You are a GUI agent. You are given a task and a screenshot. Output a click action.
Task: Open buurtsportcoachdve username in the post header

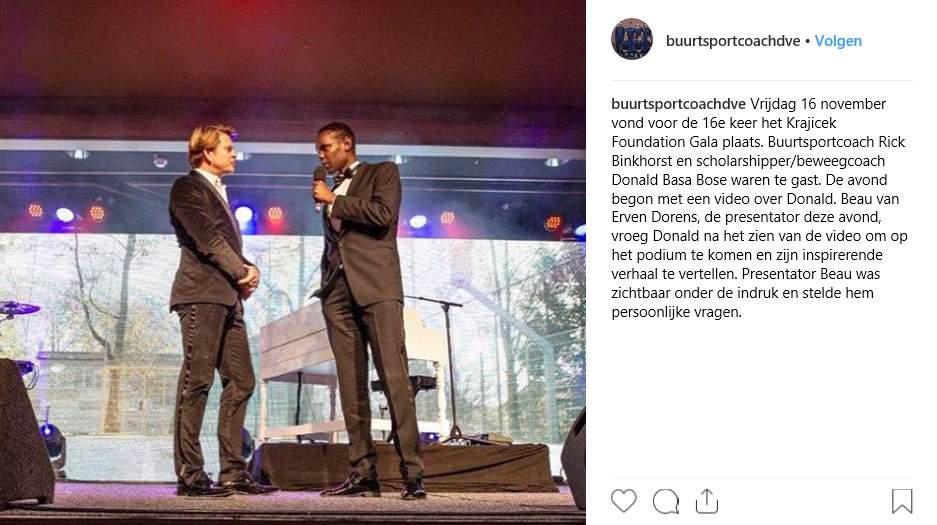[x=733, y=41]
